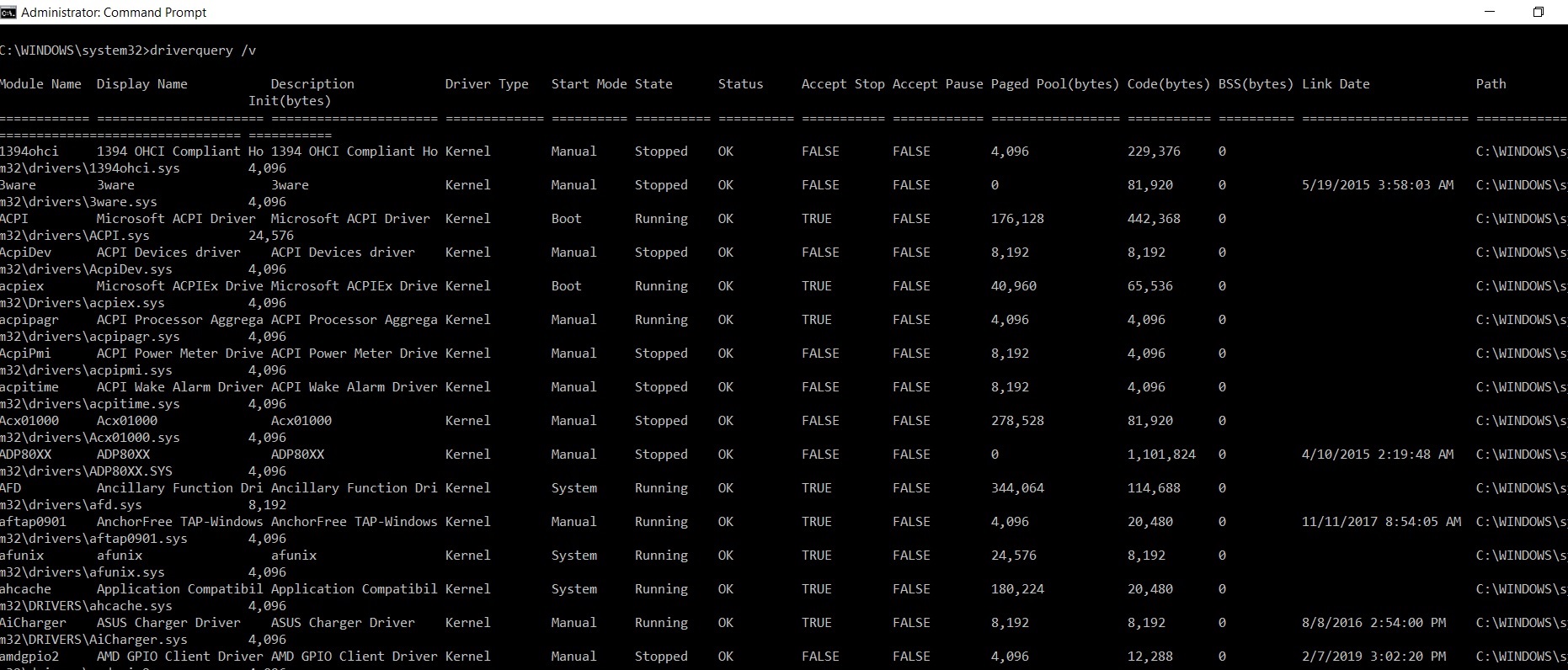Click 'ASUS Charger Driver' display name
Viewport: 1568px width, 670px height.
pyautogui.click(x=168, y=623)
